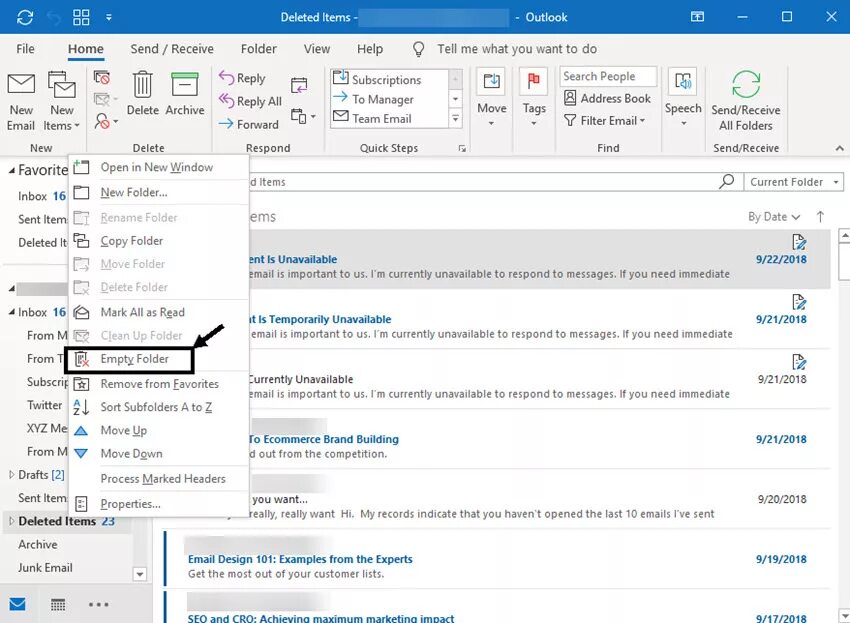
Task: Open the File tab
Action: coord(25,49)
